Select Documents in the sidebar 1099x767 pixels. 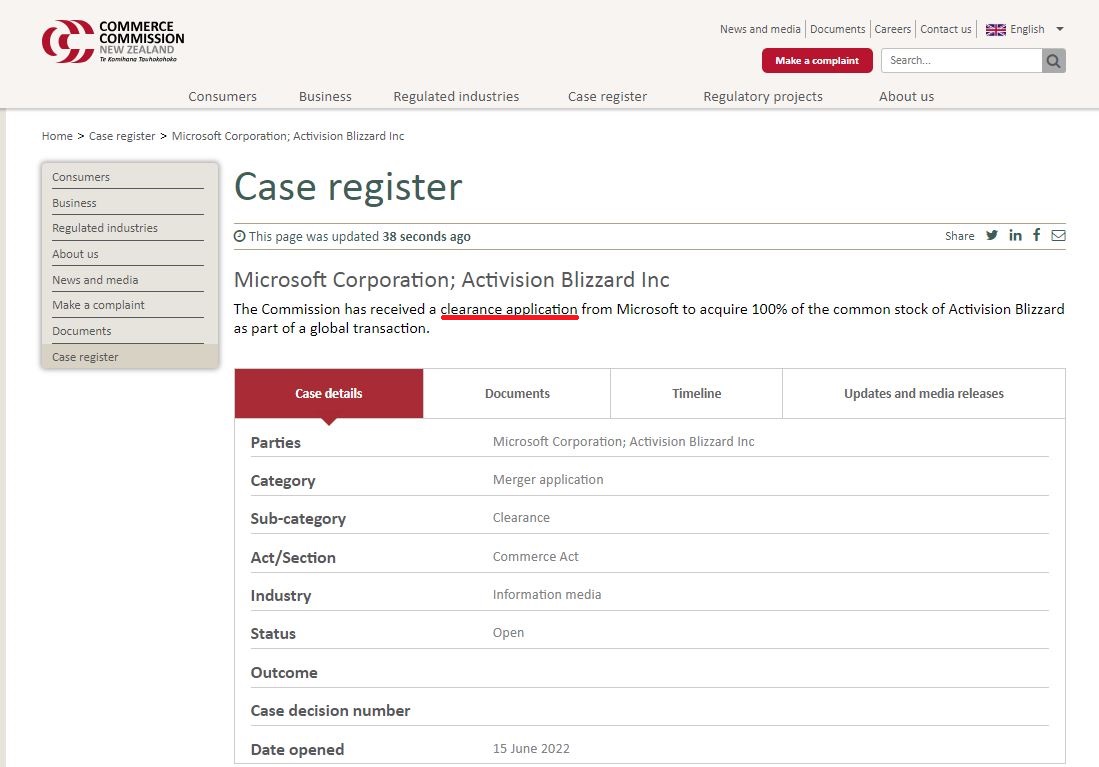click(128, 331)
